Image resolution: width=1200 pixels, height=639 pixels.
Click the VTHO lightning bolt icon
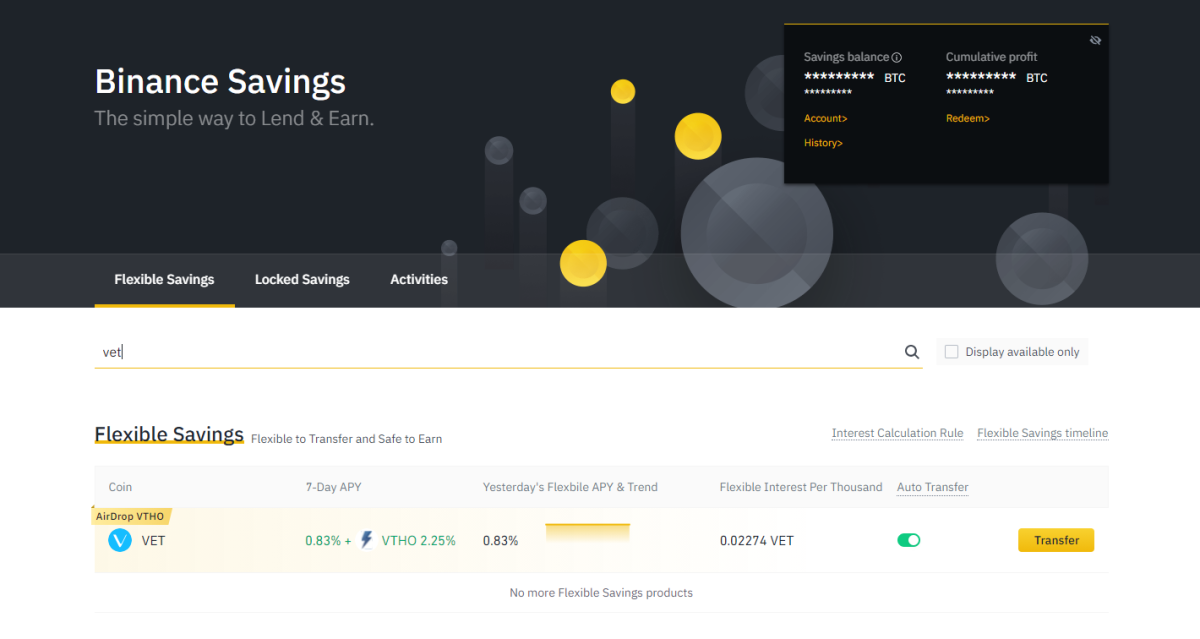pyautogui.click(x=367, y=540)
